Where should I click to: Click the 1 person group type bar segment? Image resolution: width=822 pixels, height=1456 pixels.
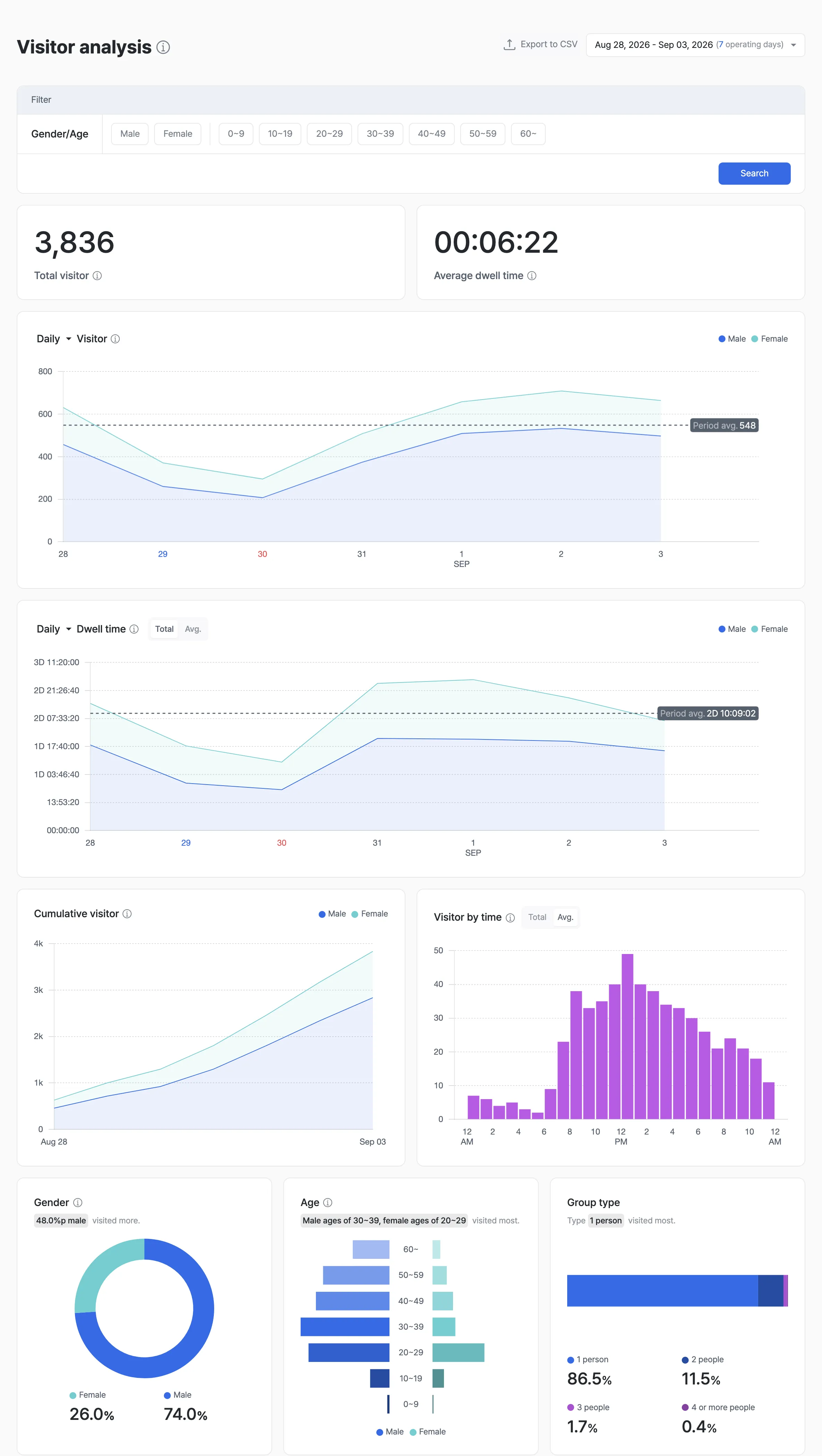pyautogui.click(x=662, y=1290)
